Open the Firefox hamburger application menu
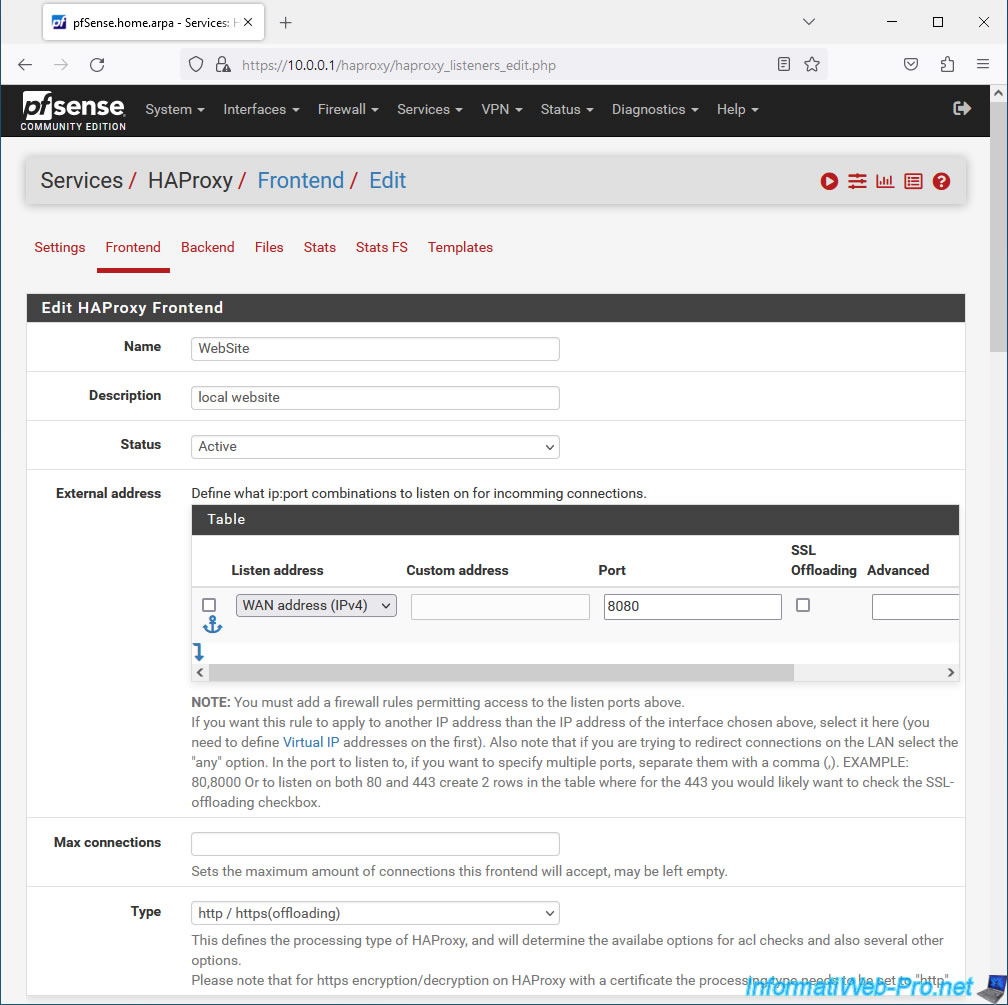Screen dimensions: 1008x1005 (982, 64)
